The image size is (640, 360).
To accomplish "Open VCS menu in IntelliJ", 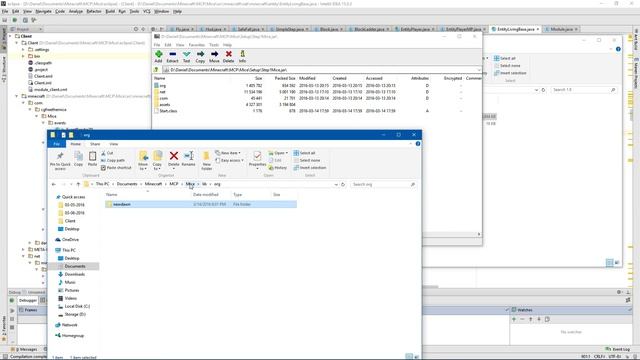I will (147, 11).
